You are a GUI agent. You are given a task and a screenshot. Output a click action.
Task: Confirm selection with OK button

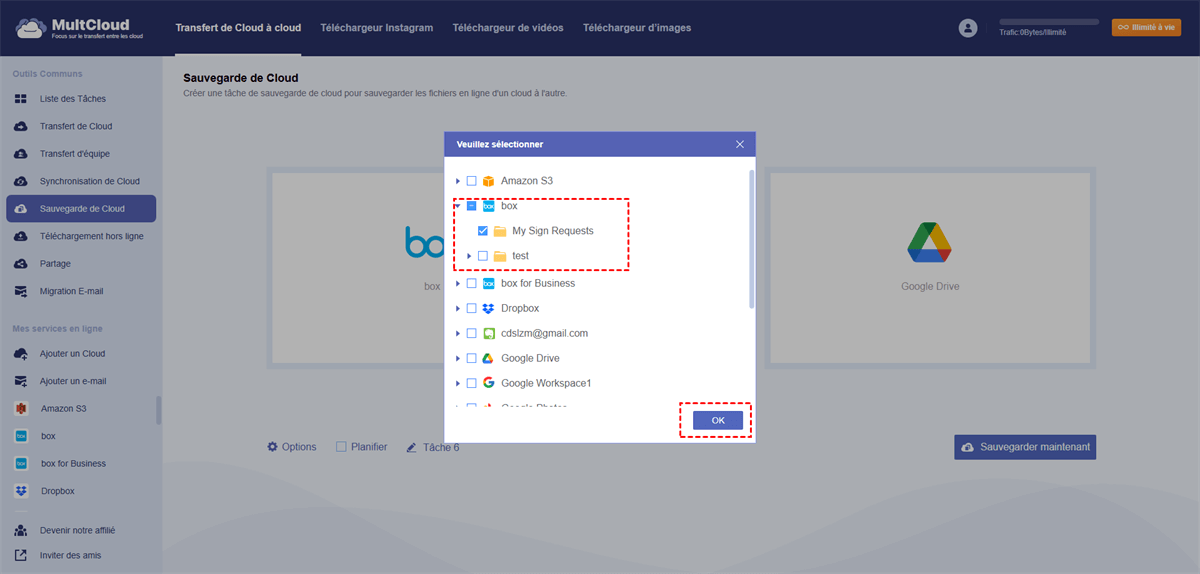(x=718, y=421)
